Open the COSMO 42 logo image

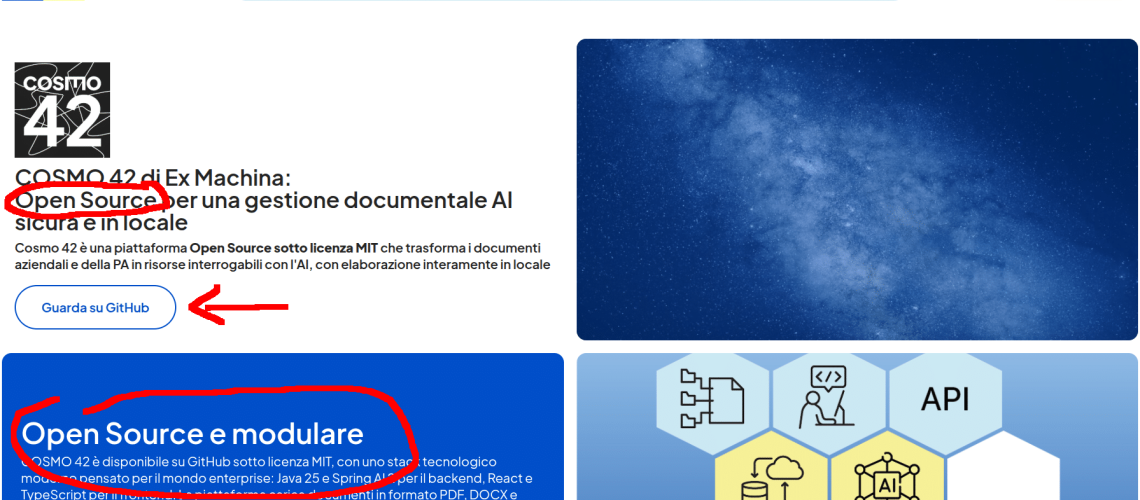[63, 110]
